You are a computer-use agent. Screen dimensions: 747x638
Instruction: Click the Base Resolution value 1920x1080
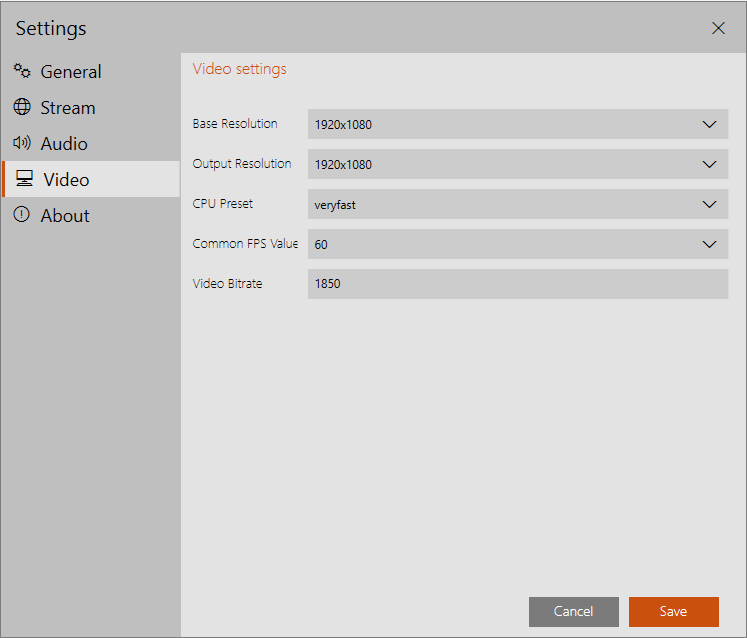[343, 125]
